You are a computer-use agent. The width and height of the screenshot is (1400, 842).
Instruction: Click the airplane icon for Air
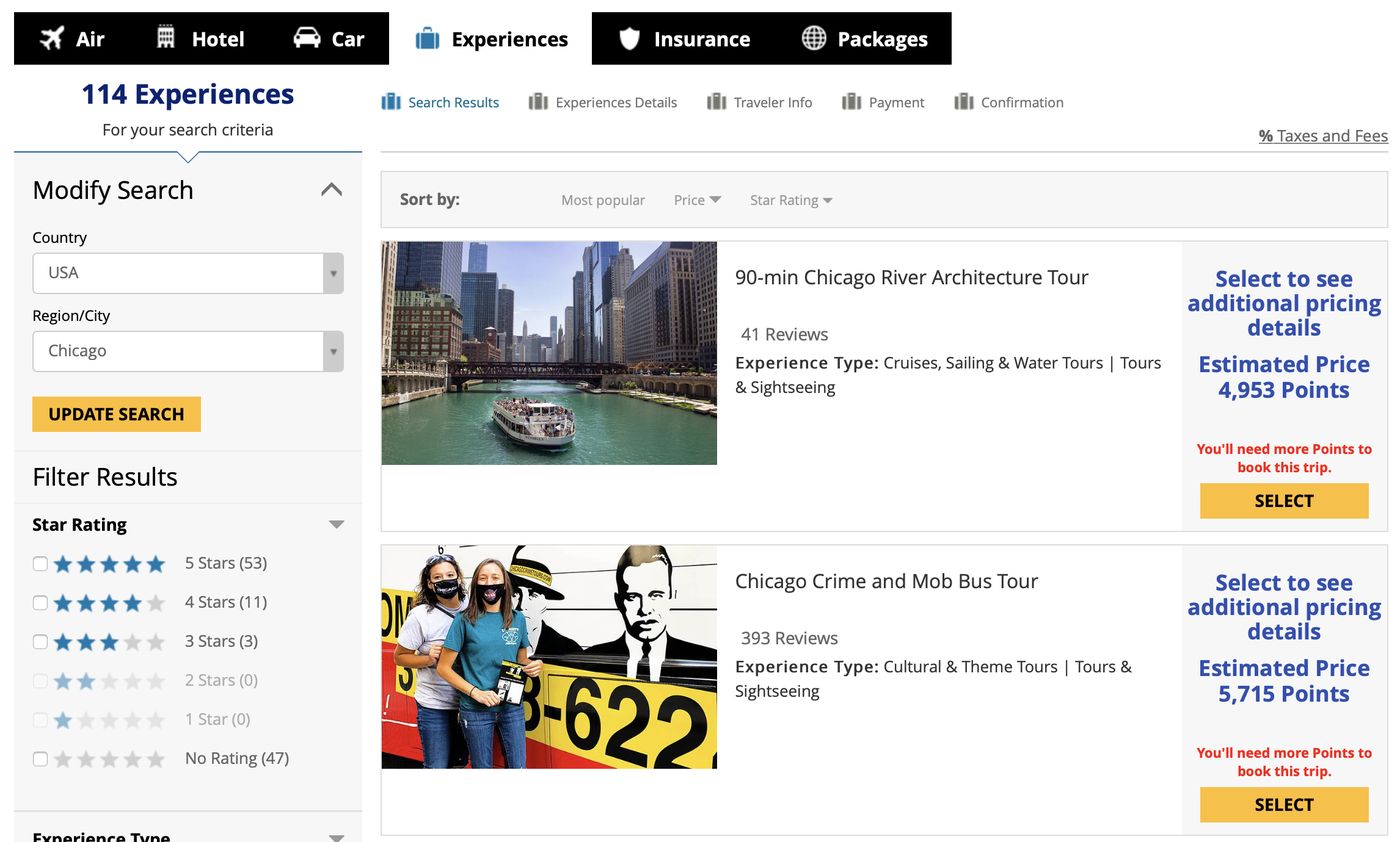51,39
